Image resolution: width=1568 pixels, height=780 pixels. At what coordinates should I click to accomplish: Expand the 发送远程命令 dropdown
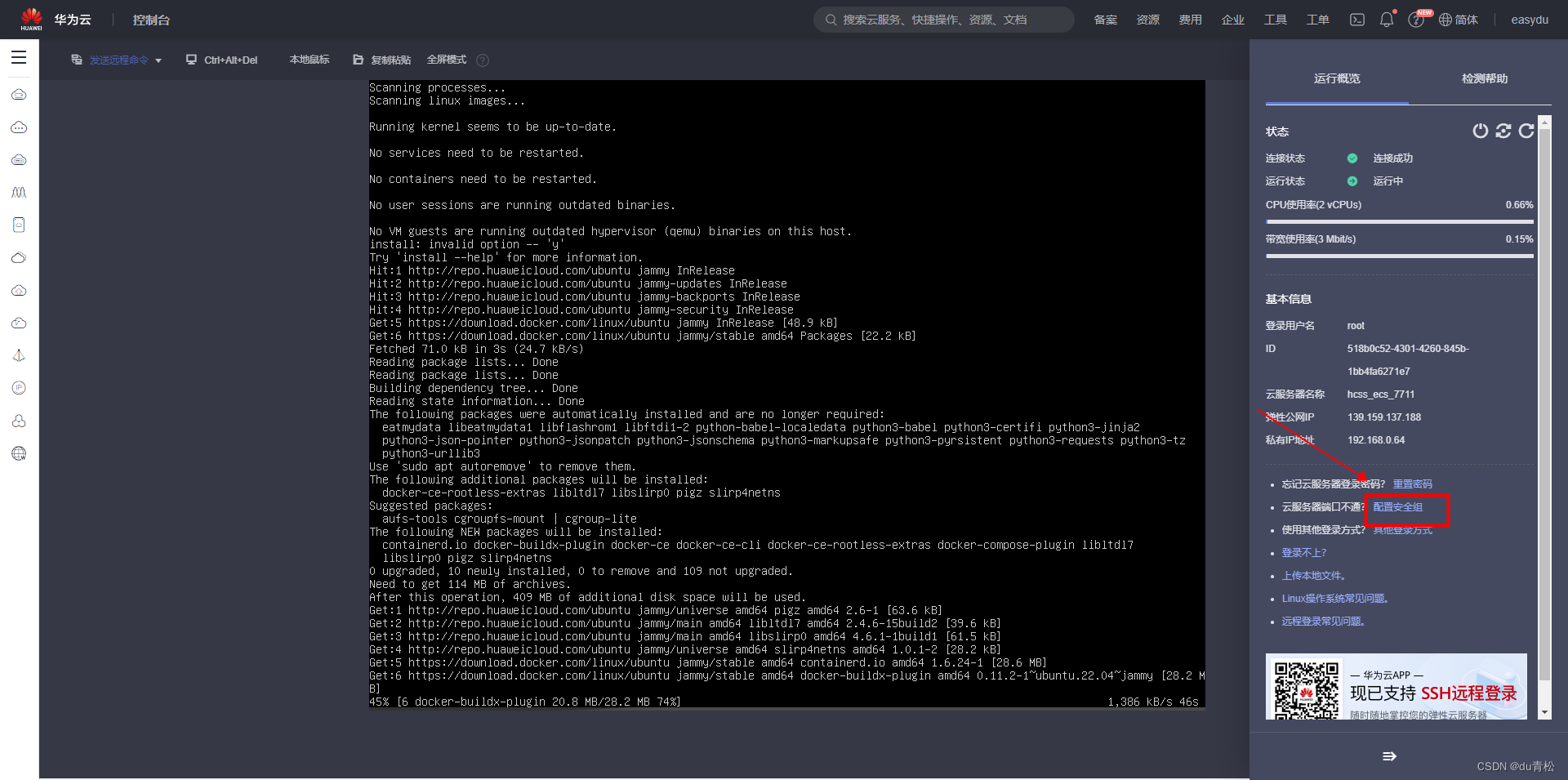coord(158,60)
